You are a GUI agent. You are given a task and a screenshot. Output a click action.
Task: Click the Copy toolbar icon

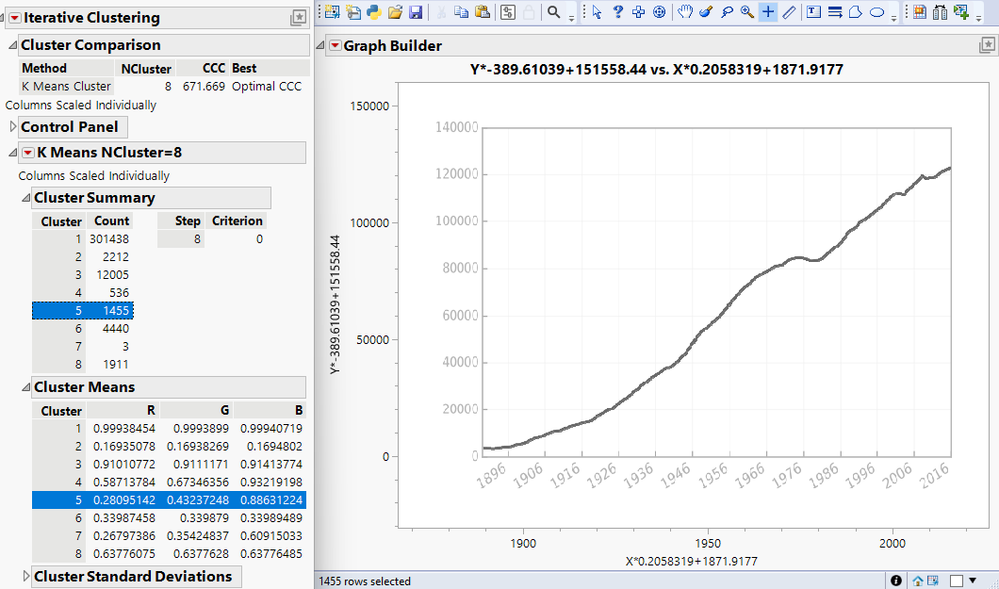[x=461, y=11]
